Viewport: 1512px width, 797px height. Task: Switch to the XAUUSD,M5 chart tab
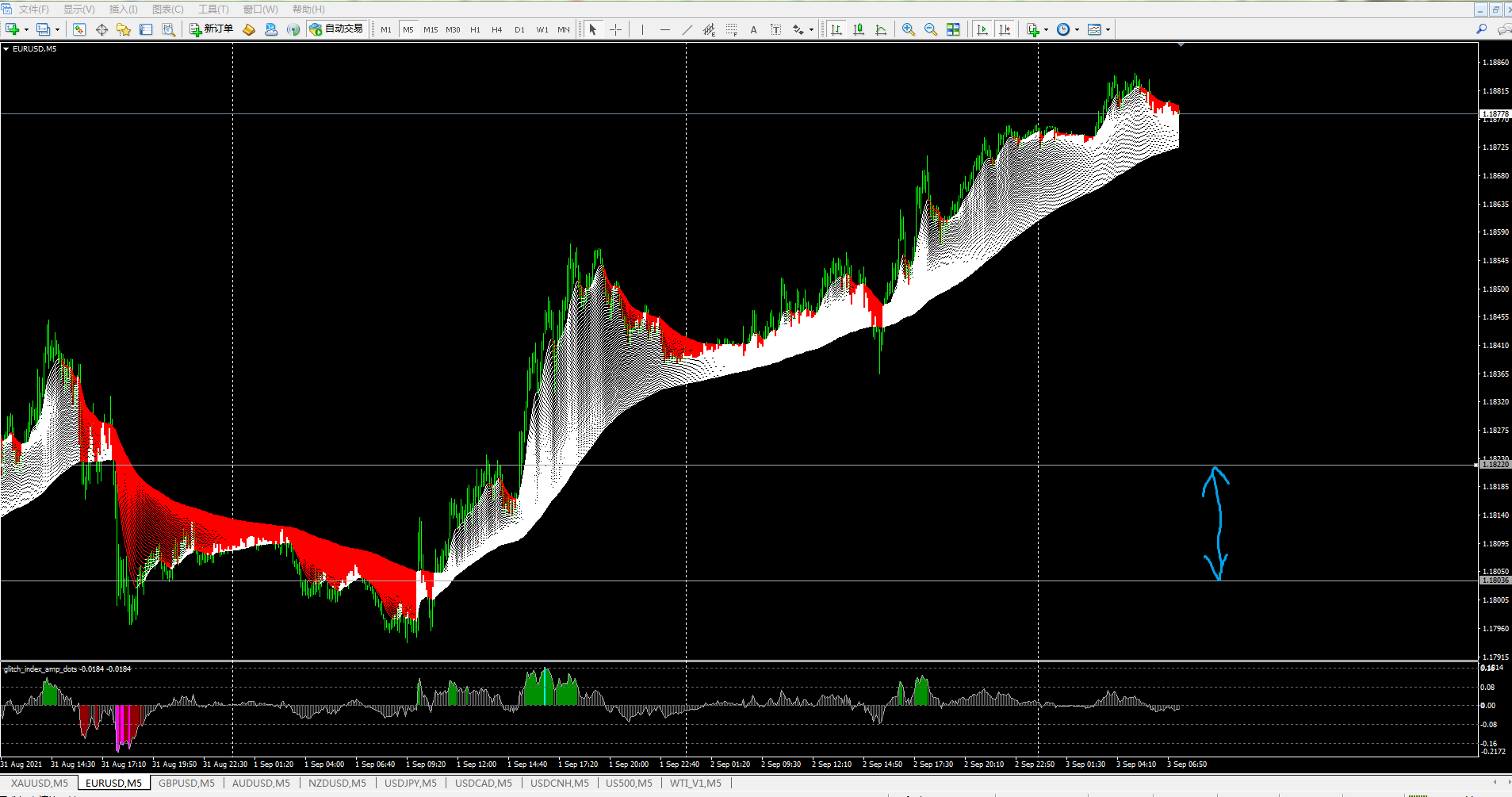40,784
